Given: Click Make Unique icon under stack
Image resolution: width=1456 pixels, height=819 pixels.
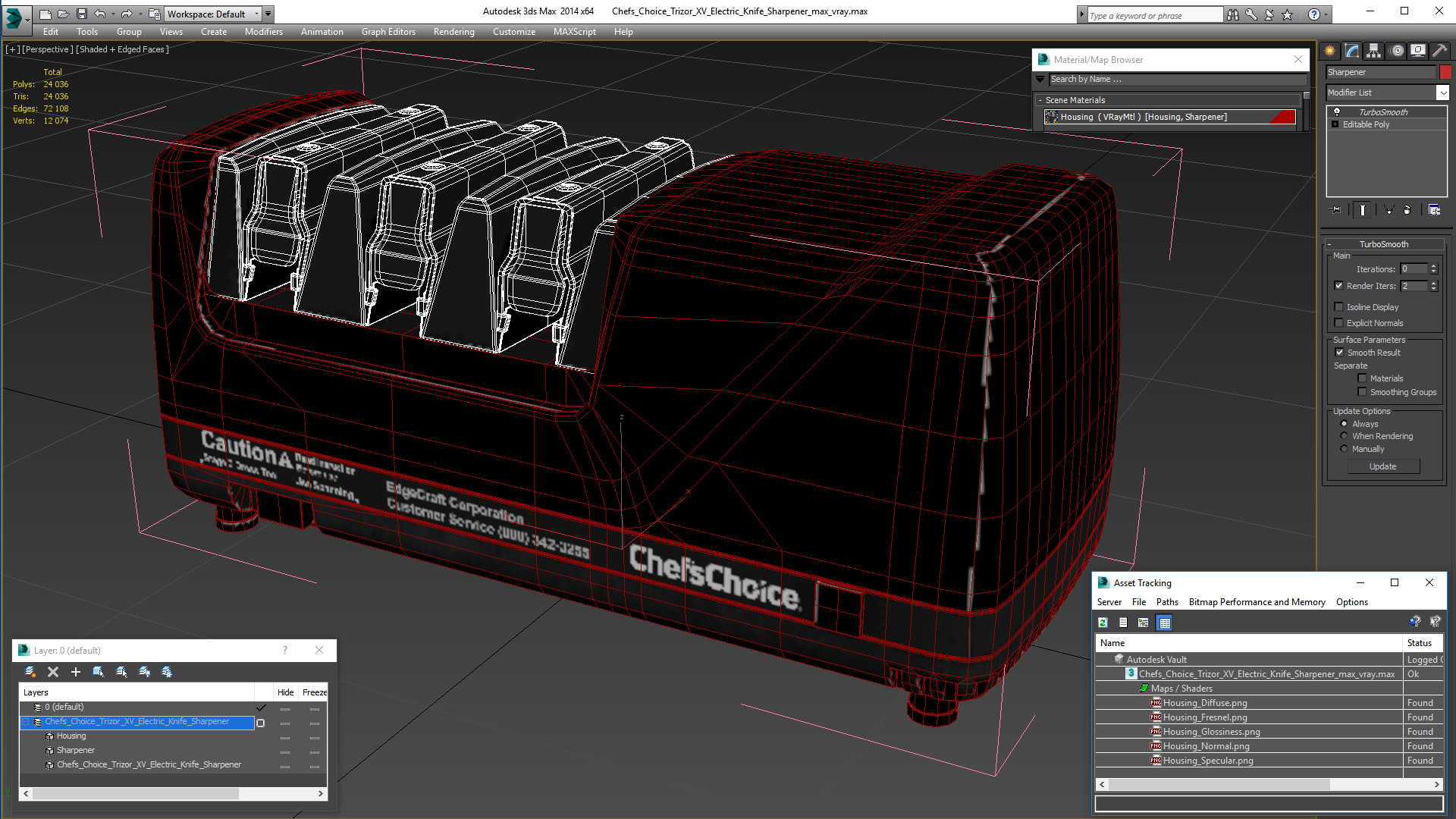Looking at the screenshot, I should tap(1389, 210).
